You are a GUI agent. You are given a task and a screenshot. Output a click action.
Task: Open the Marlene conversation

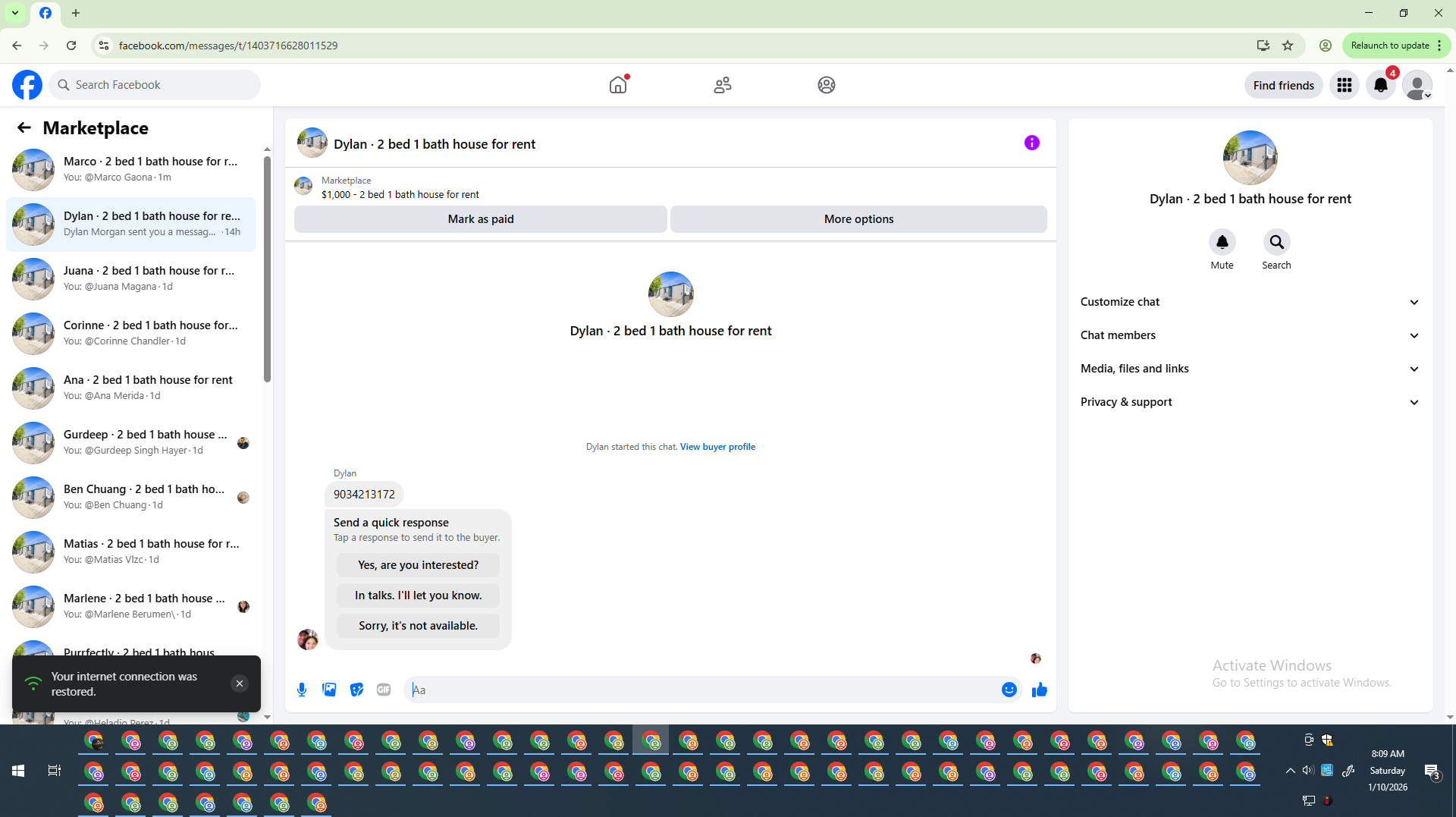[130, 606]
